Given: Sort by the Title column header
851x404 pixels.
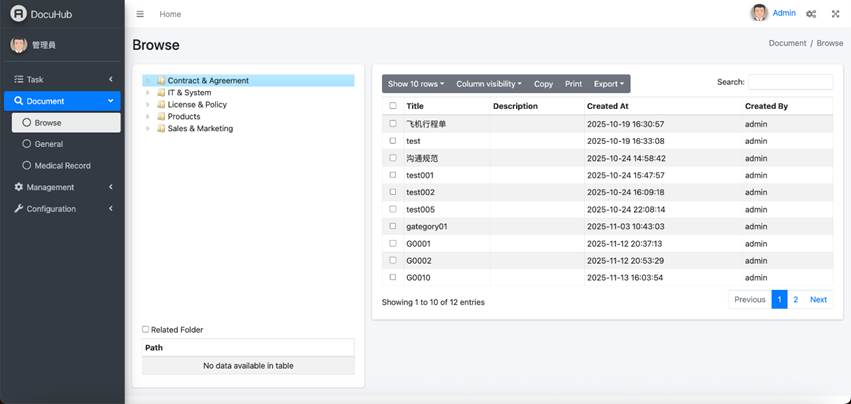Looking at the screenshot, I should click(447, 106).
